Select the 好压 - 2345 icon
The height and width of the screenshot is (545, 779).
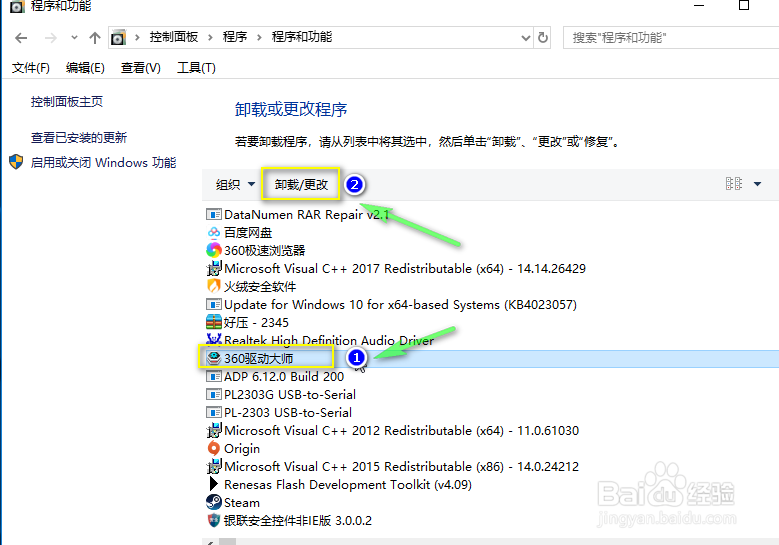(214, 322)
